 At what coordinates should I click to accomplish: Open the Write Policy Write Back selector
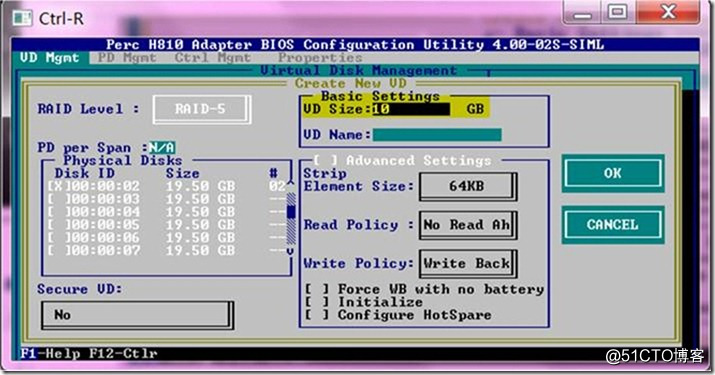click(467, 263)
